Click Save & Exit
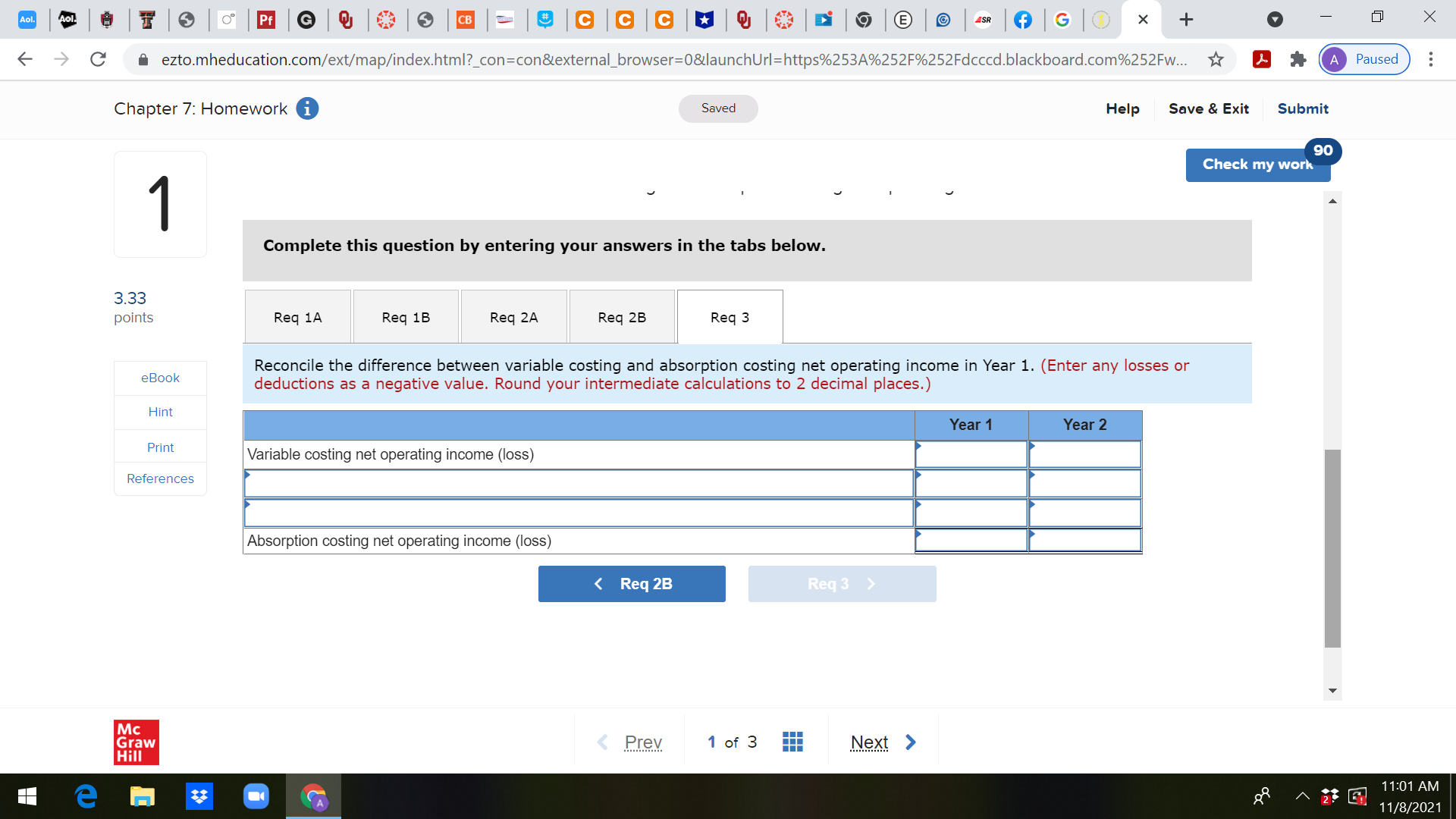The width and height of the screenshot is (1456, 819). 1208,108
